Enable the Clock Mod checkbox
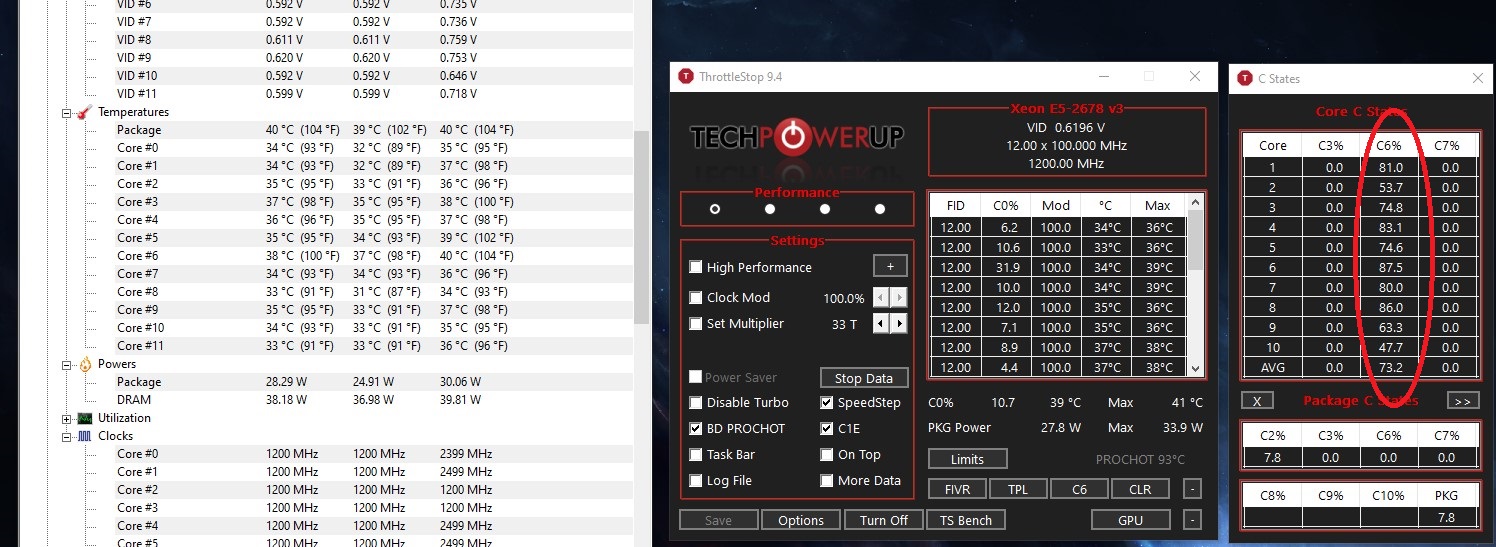Image resolution: width=1496 pixels, height=547 pixels. pos(696,297)
